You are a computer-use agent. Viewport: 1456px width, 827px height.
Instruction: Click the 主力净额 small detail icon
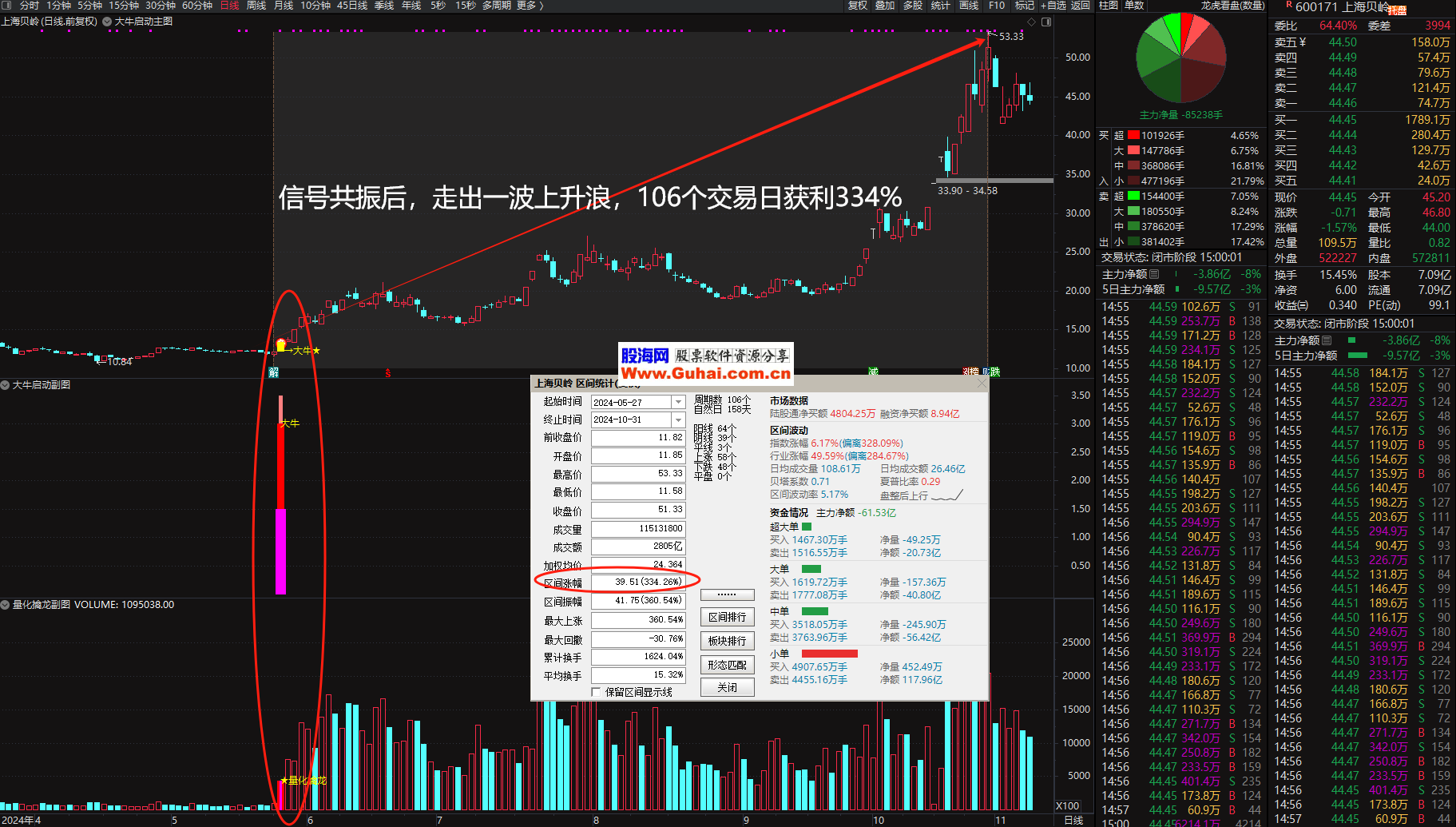(x=1154, y=274)
